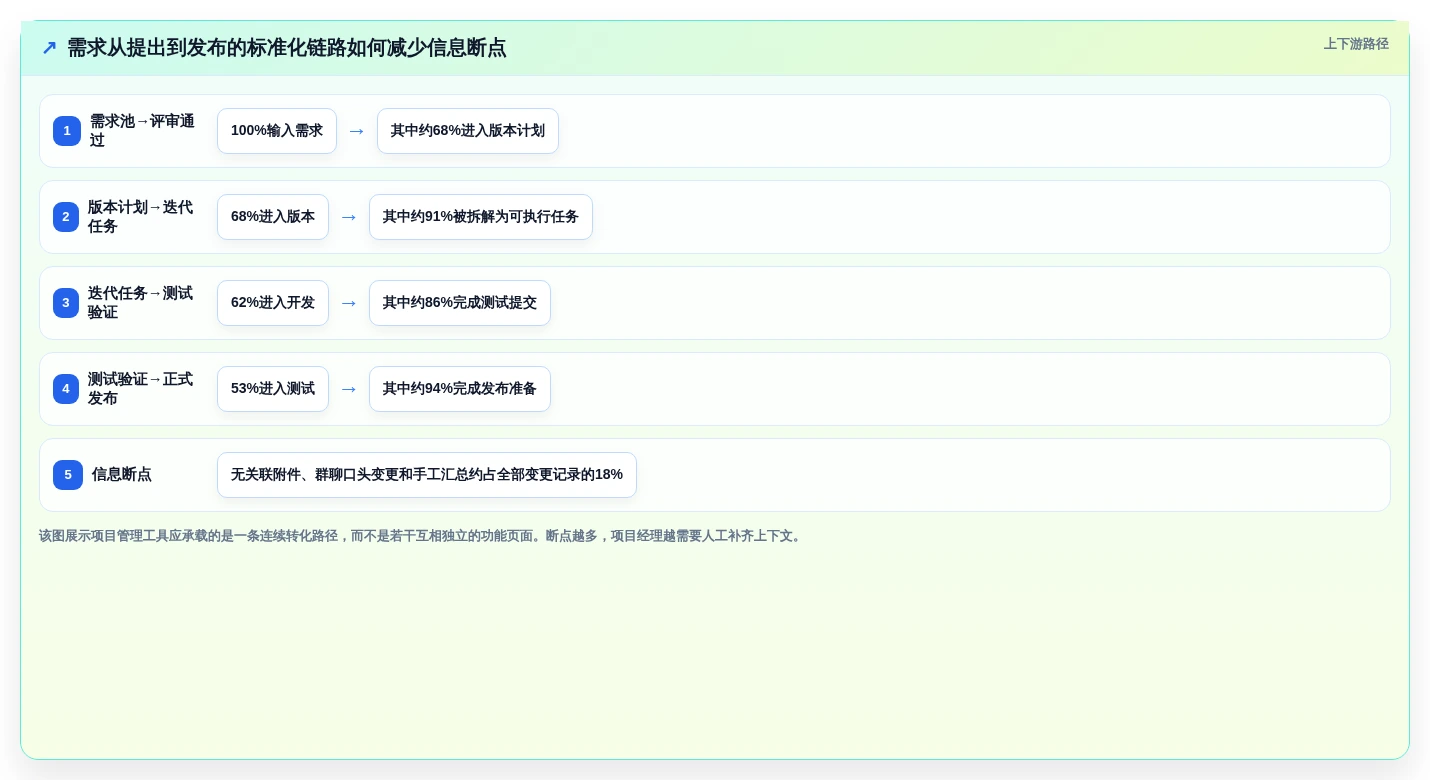This screenshot has height=780, width=1430.
Task: Click the 版本计划→迭代任务 step label
Action: click(141, 217)
